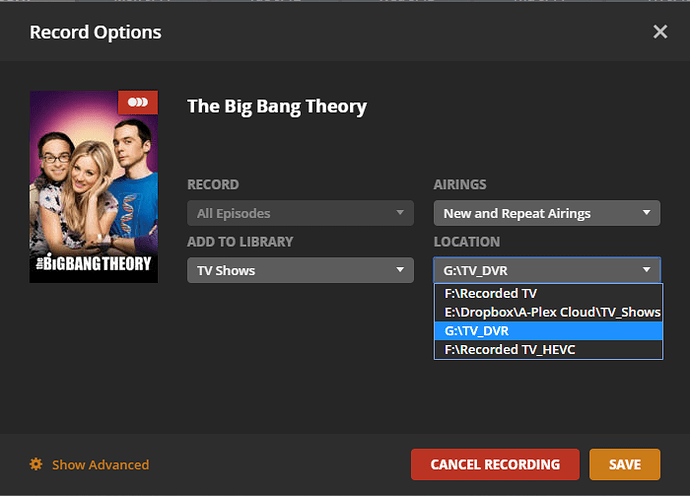The width and height of the screenshot is (690, 496).
Task: Save the recording options
Action: pyautogui.click(x=625, y=464)
